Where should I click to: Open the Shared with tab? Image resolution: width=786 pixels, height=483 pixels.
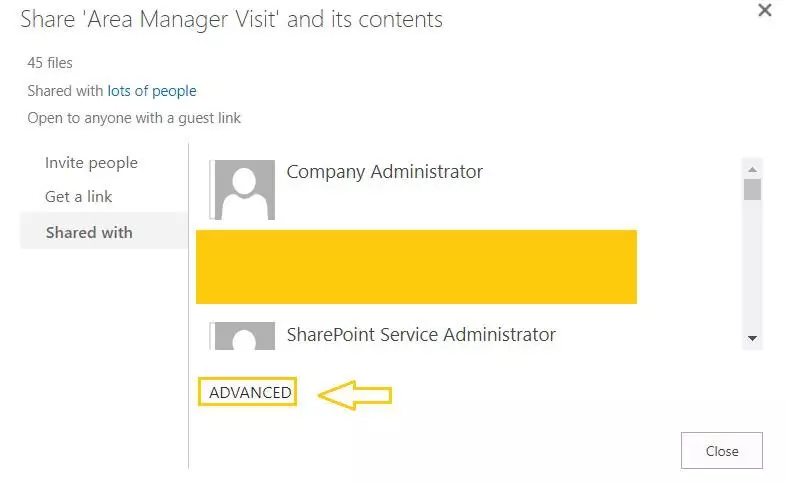point(89,232)
